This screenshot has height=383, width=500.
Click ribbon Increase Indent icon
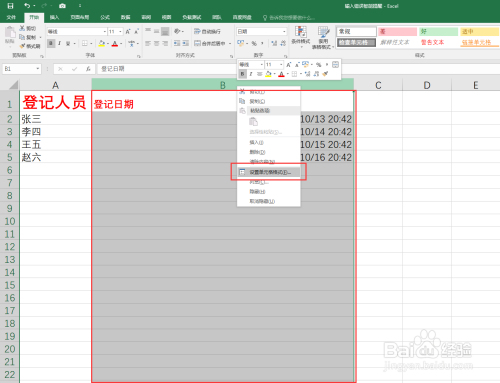(186, 43)
